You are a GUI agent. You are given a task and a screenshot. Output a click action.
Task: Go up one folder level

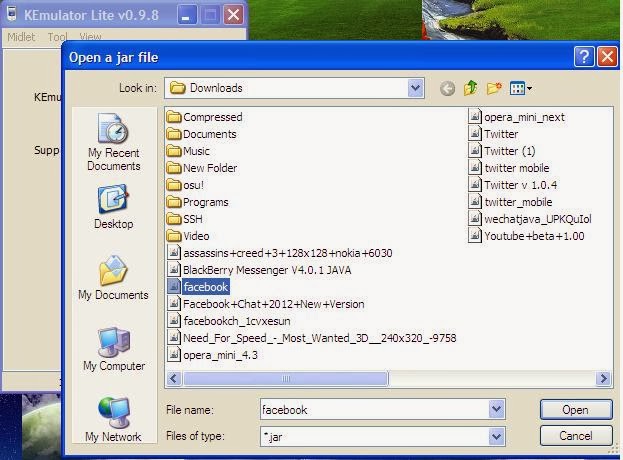pos(470,88)
